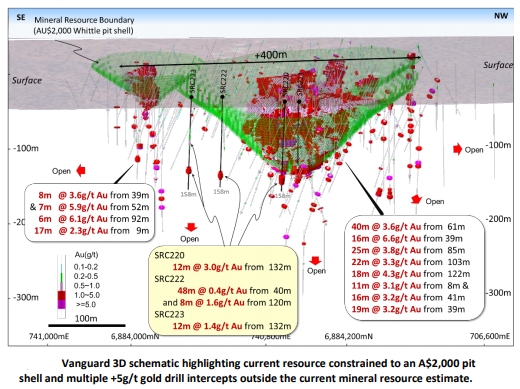Click the magenta >=5.0 legend swatch
This screenshot has width=520, height=389.
click(61, 304)
